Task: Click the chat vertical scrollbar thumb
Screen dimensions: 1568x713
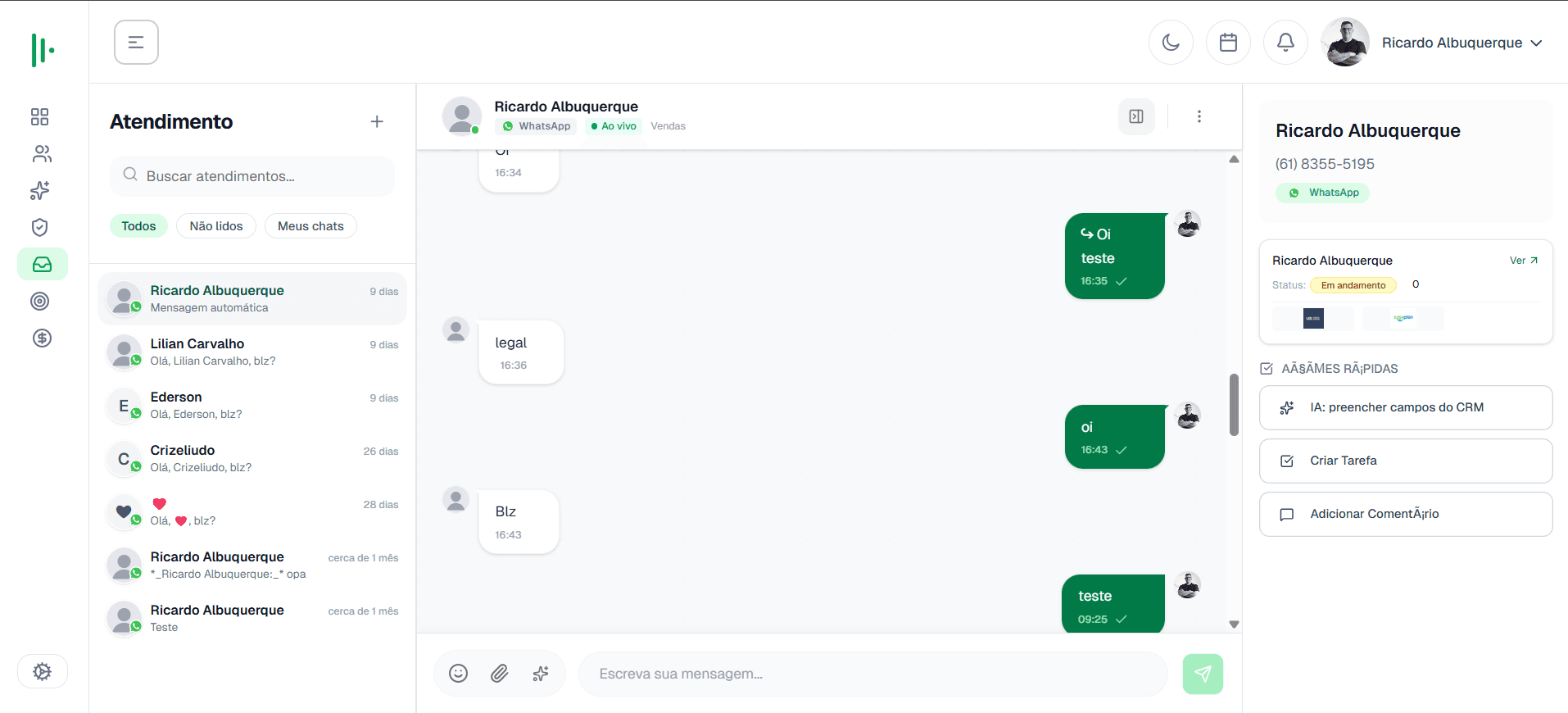Action: [x=1234, y=405]
